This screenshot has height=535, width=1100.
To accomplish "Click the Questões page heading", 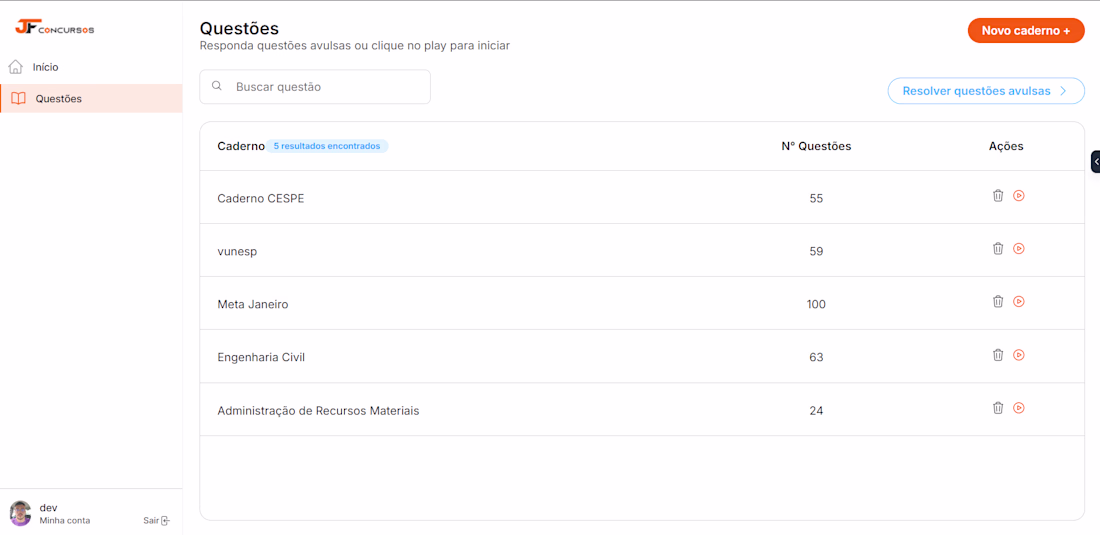I will tap(239, 29).
